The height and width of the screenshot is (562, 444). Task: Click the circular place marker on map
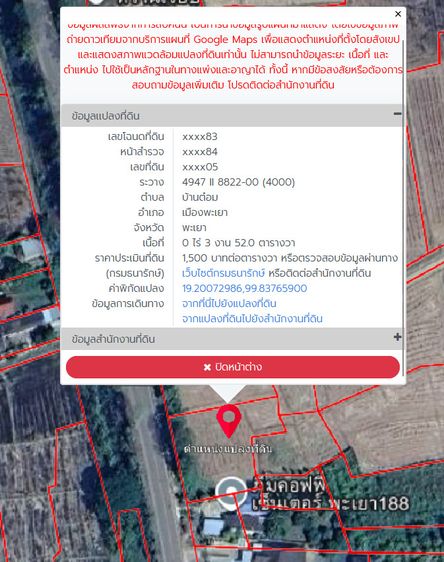tap(231, 493)
